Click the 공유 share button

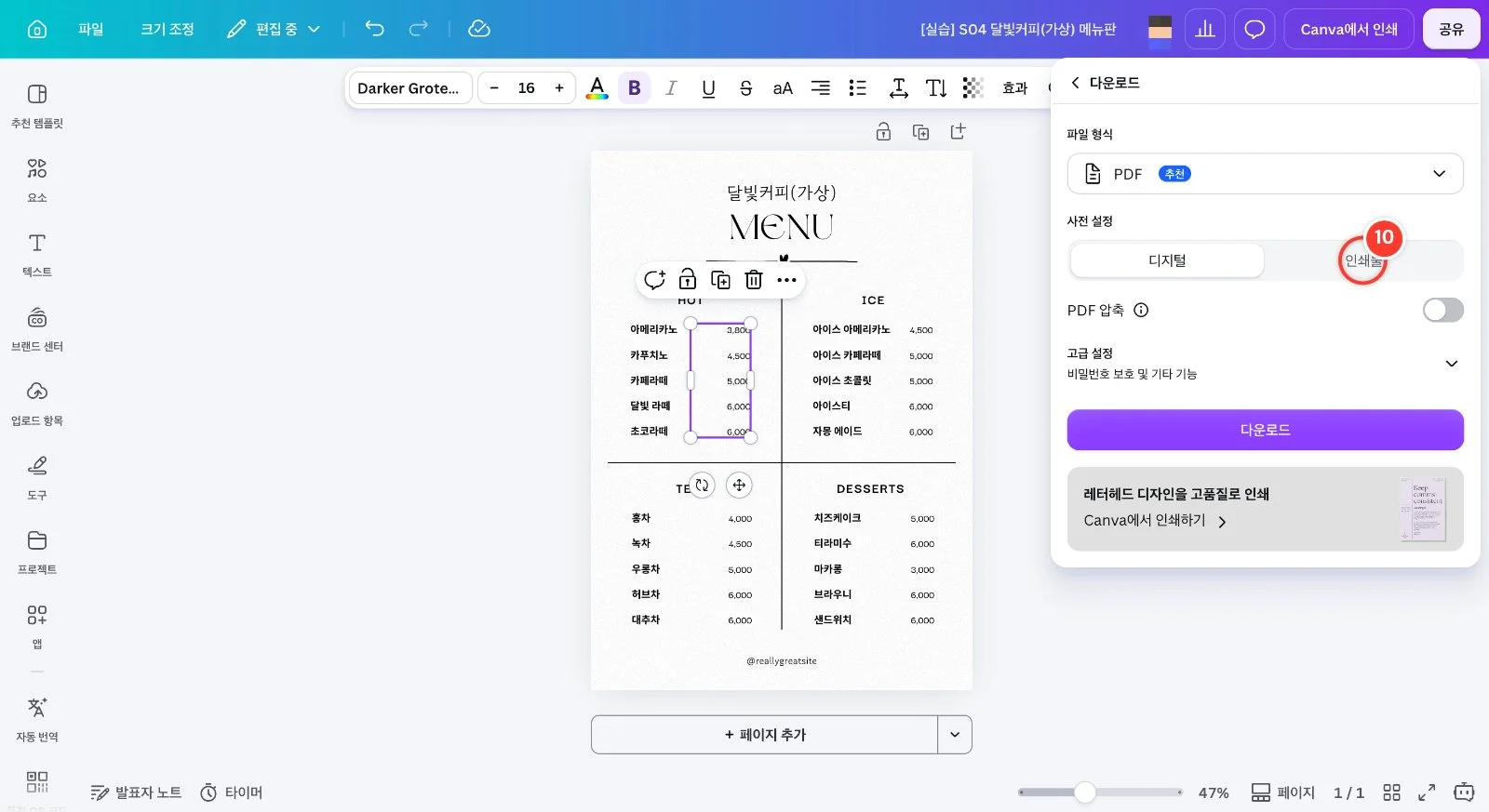[1451, 29]
